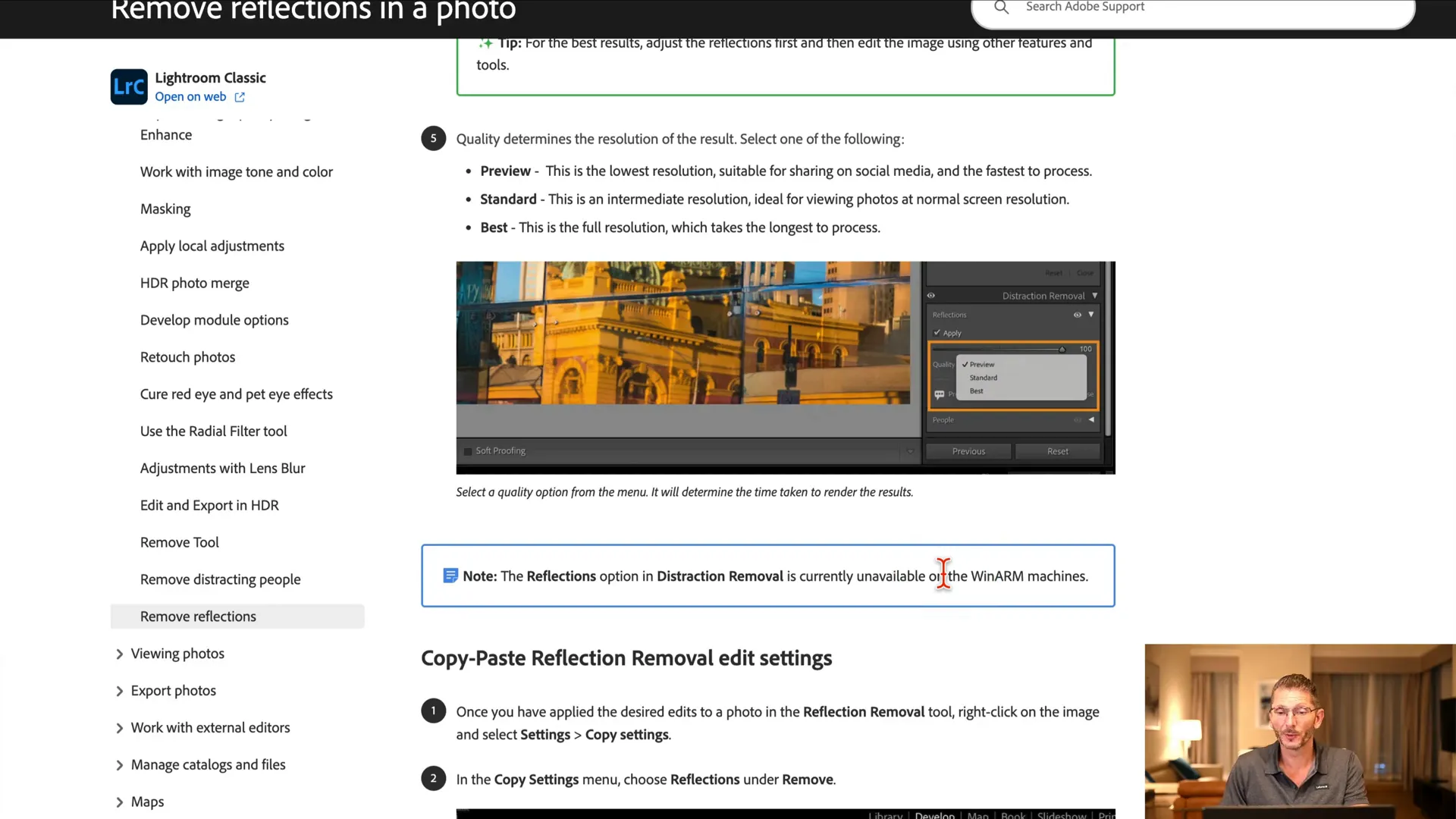Click the image caption about quality option
The image size is (1456, 819).
pos(684,492)
